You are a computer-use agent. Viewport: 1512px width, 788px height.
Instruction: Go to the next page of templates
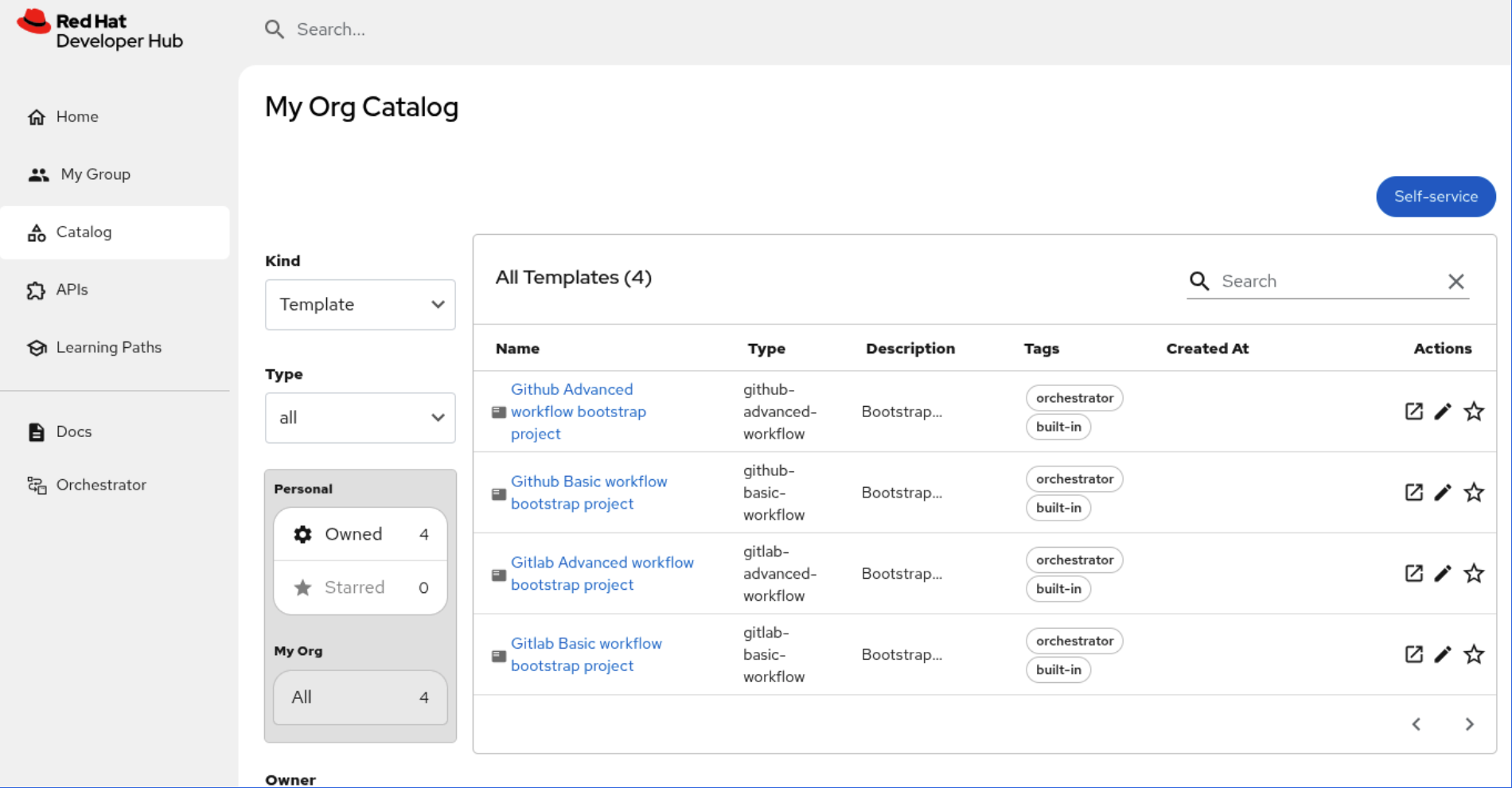(x=1469, y=724)
